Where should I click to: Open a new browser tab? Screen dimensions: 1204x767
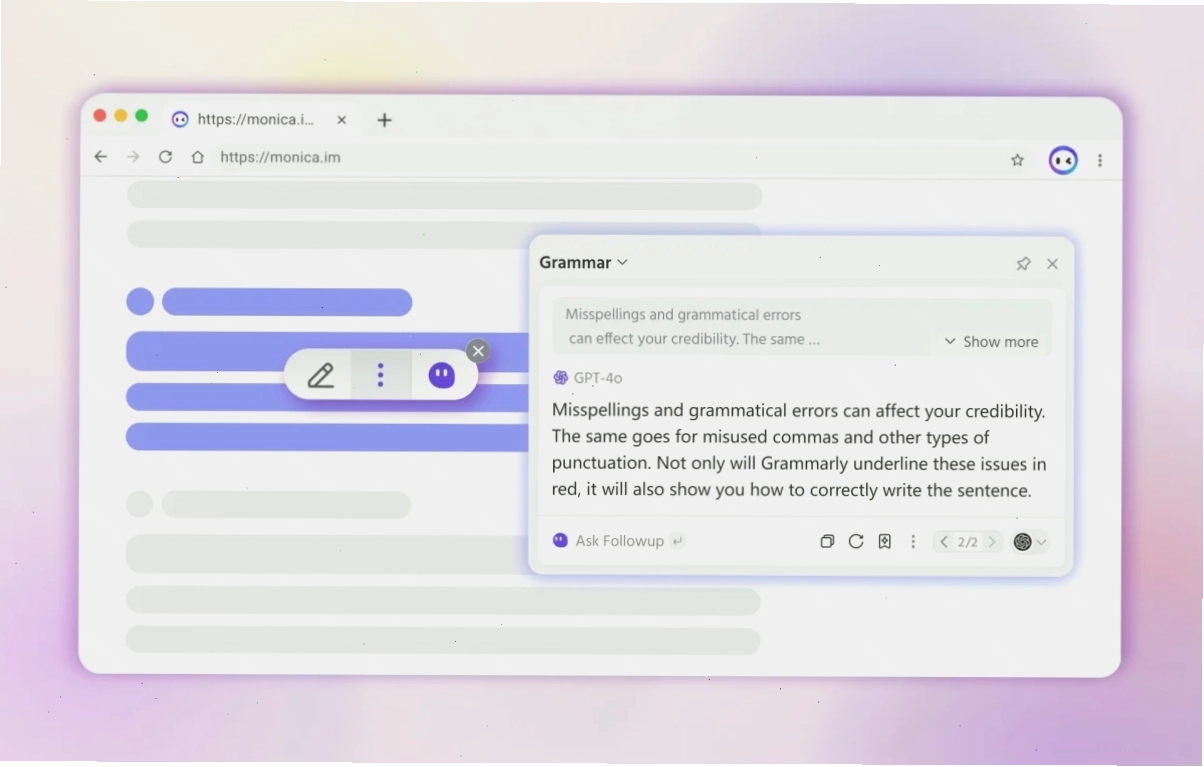pyautogui.click(x=384, y=120)
